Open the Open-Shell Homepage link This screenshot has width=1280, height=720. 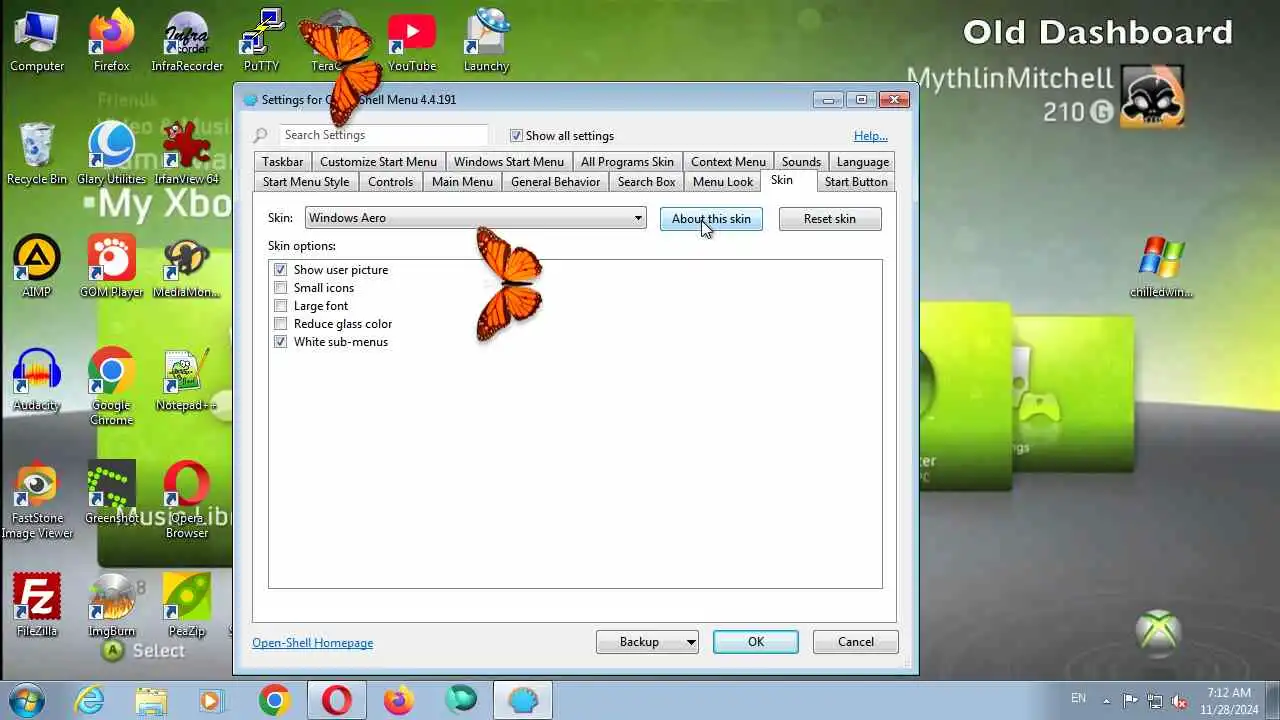tap(312, 643)
